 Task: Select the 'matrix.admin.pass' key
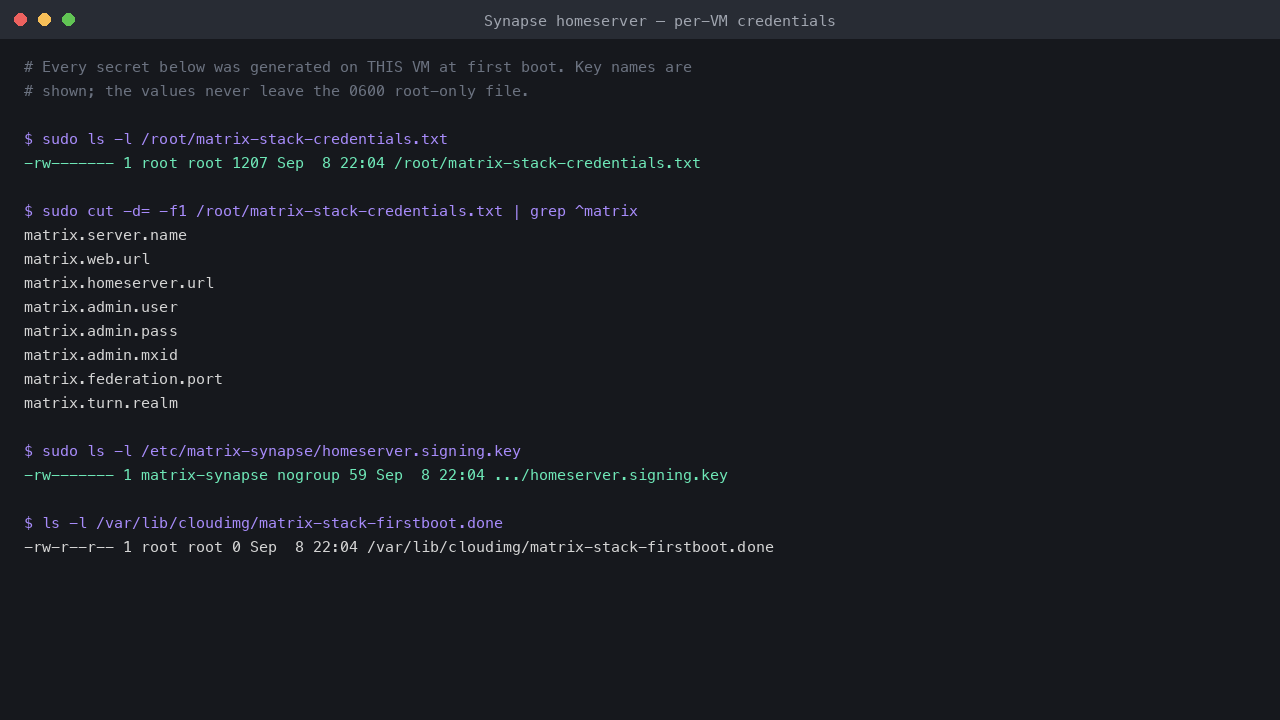pyautogui.click(x=101, y=331)
